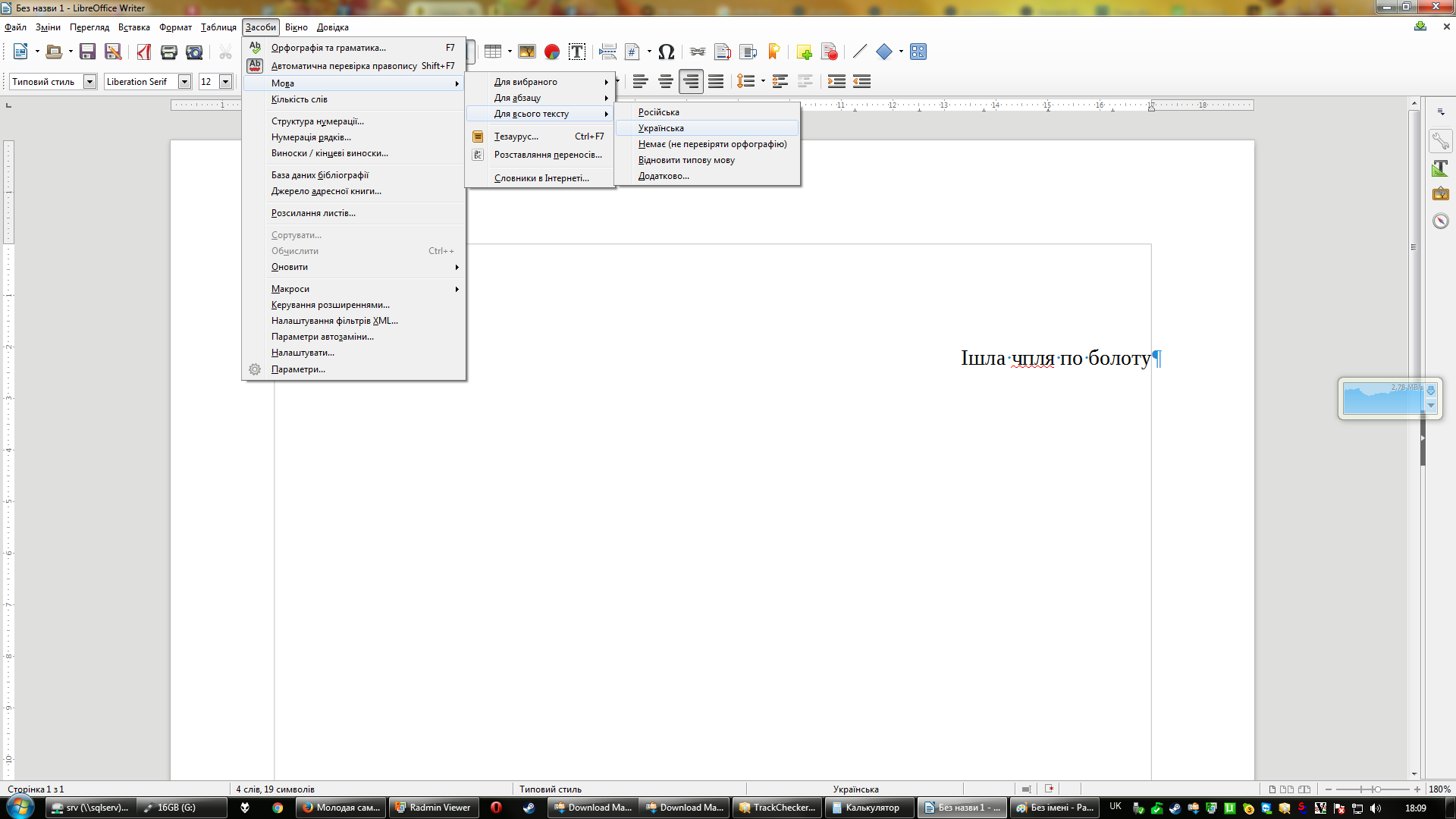The image size is (1456, 819).
Task: Open the Формат menu
Action: 175,27
